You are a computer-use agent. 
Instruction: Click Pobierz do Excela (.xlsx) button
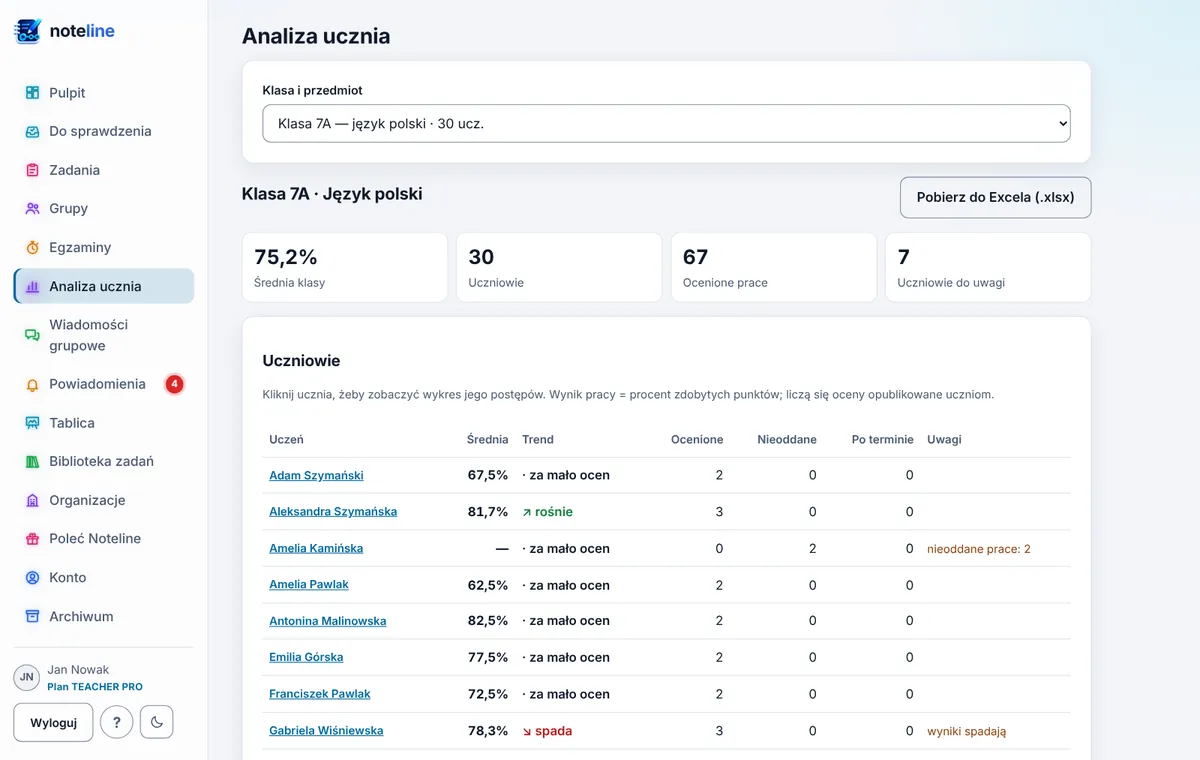(x=995, y=197)
